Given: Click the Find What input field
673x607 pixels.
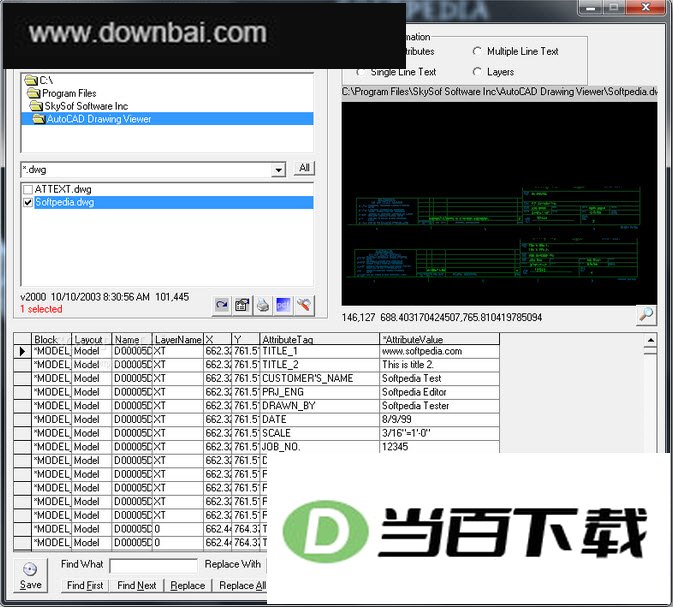Looking at the screenshot, I should [x=153, y=565].
